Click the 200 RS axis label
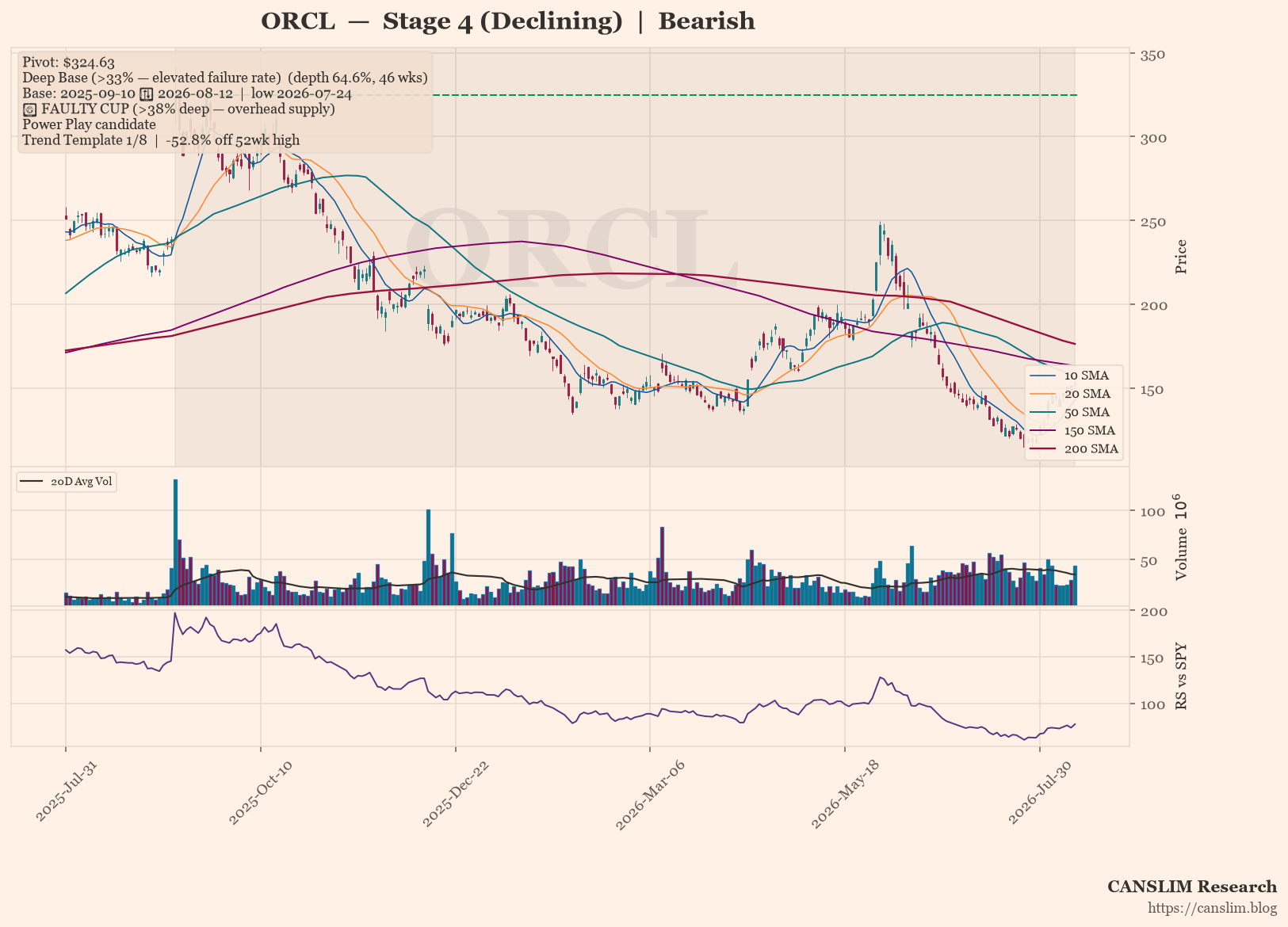The height and width of the screenshot is (927, 1288). (x=1152, y=611)
